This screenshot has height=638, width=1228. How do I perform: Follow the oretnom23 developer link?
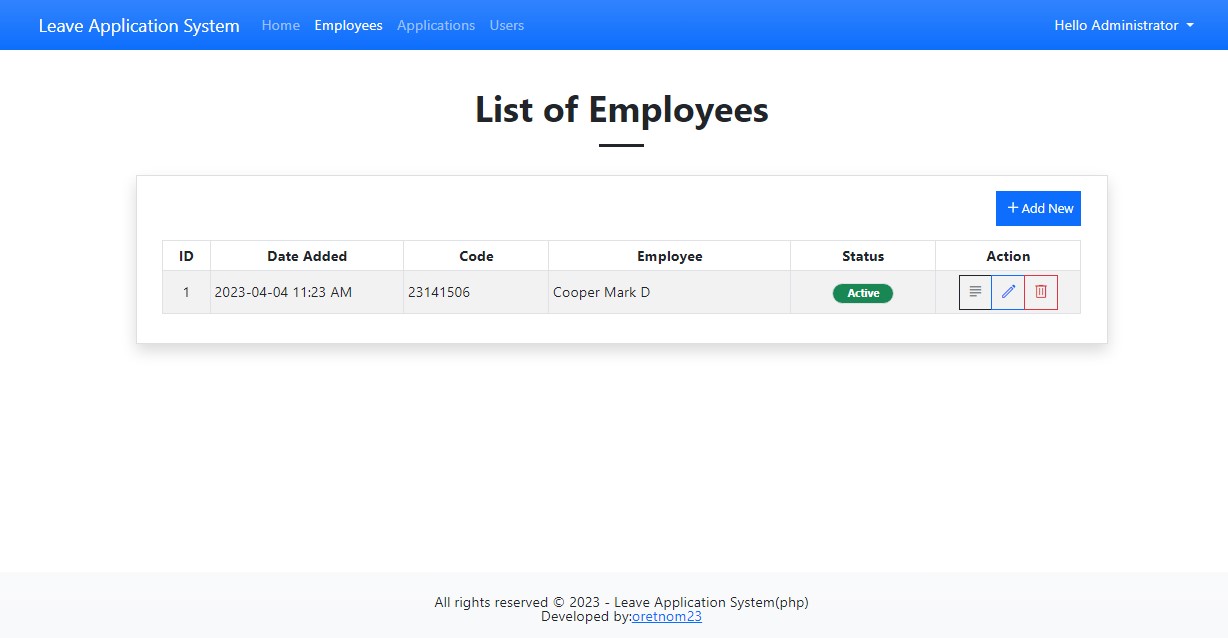click(667, 617)
